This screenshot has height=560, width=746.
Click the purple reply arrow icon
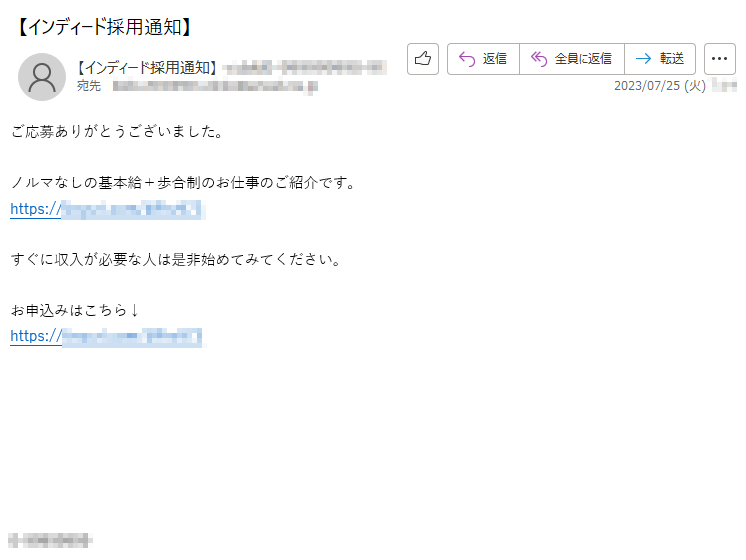(x=467, y=59)
